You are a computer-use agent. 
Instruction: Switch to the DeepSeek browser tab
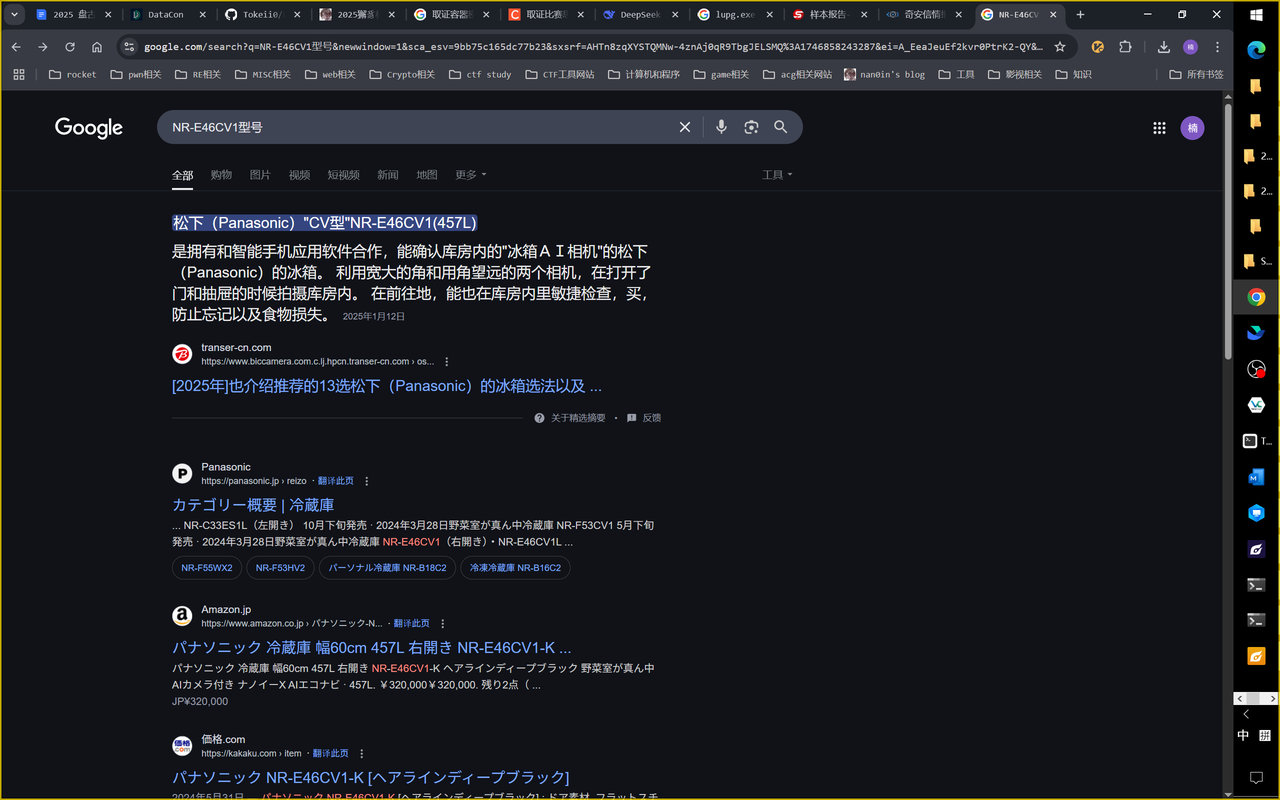pyautogui.click(x=640, y=15)
